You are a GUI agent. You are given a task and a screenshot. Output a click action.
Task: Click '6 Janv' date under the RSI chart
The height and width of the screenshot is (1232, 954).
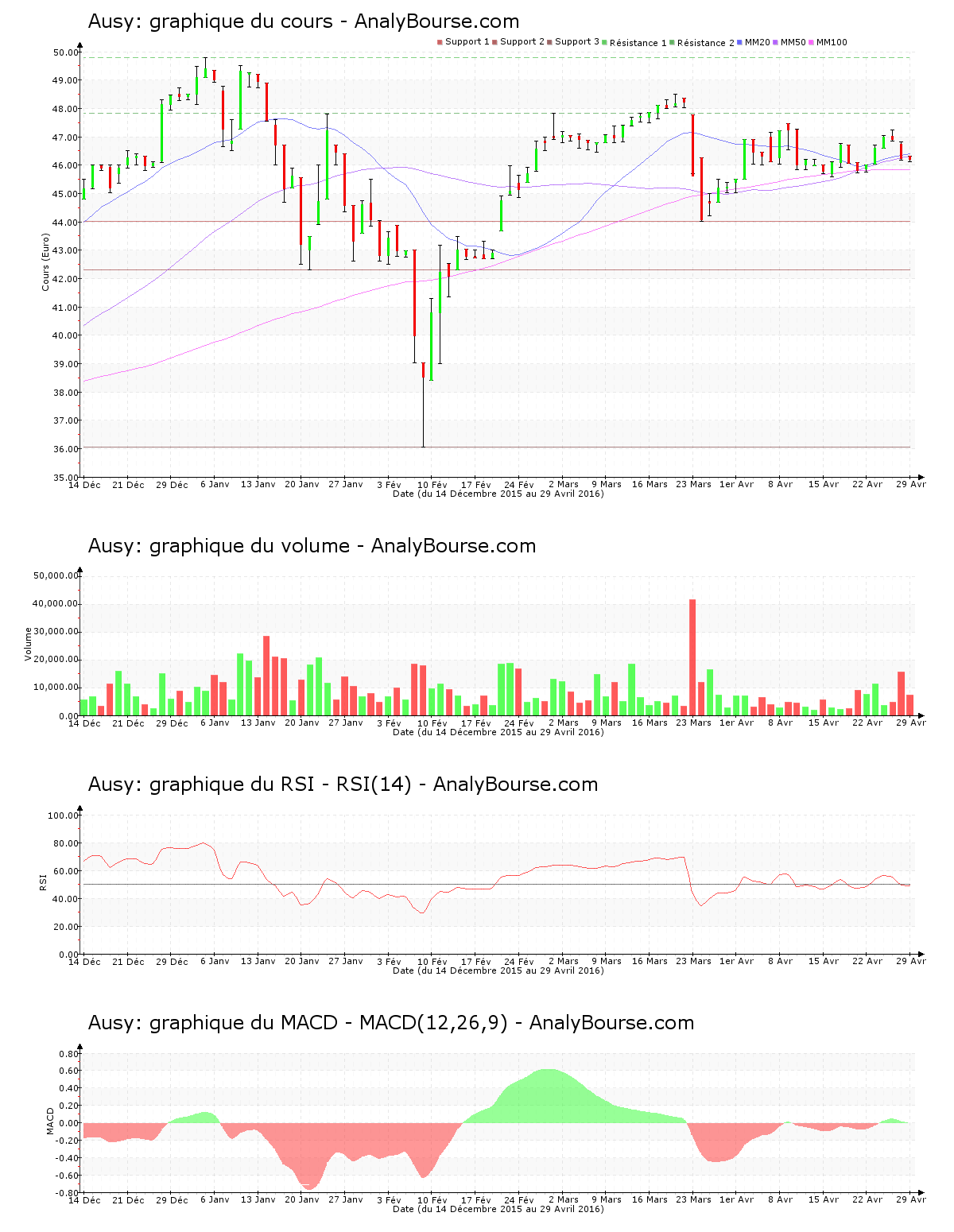coord(215,962)
